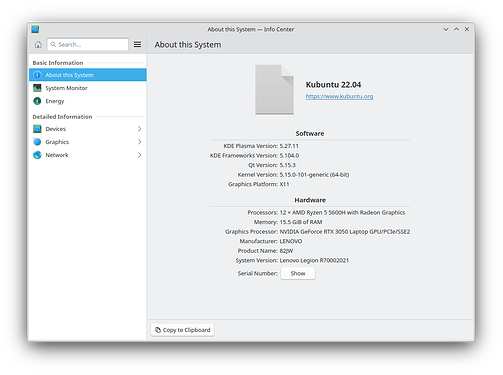
Task: Open the hamburger menu button
Action: [x=137, y=44]
